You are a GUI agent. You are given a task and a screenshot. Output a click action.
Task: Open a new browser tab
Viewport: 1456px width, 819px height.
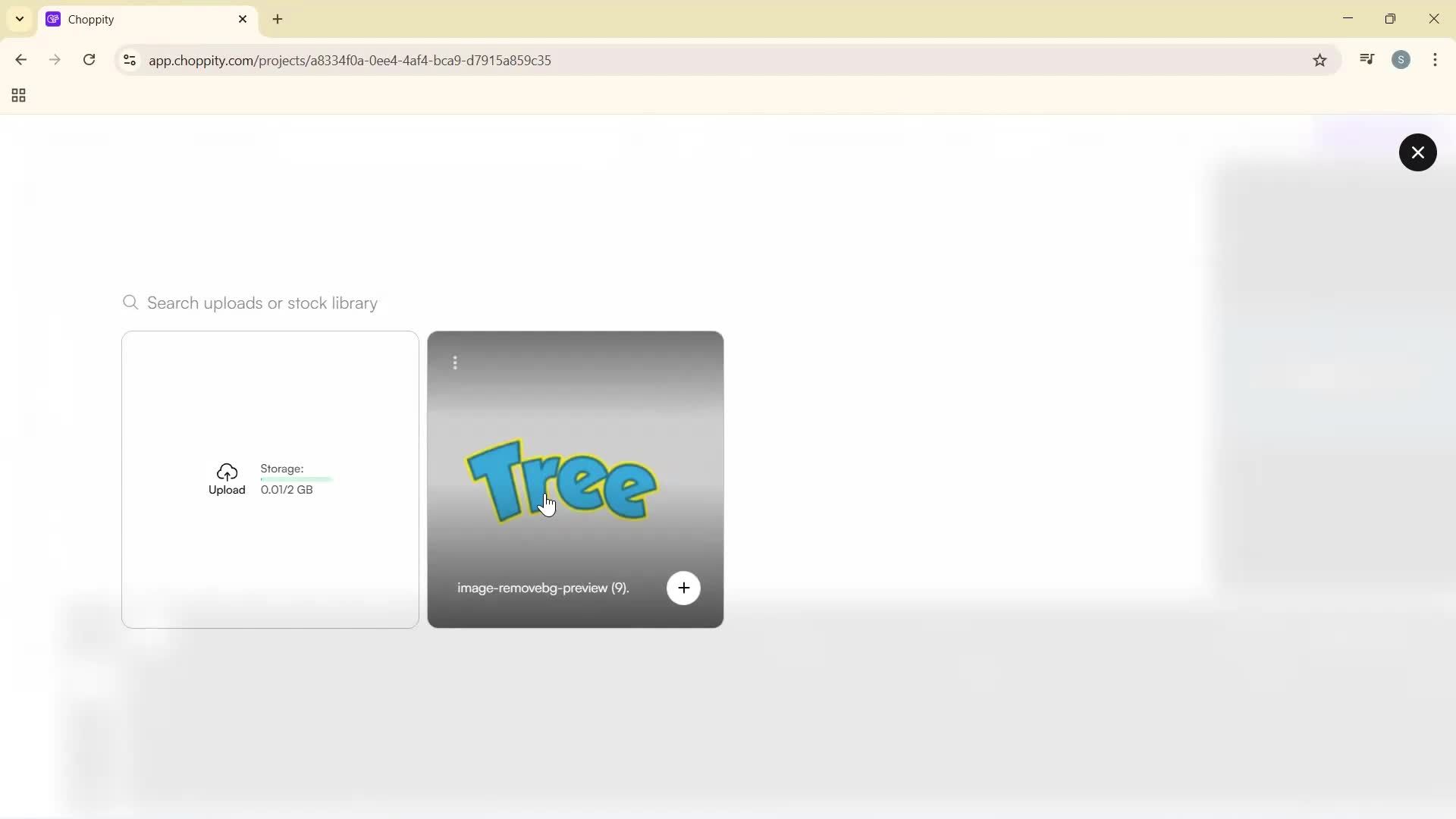coord(278,20)
